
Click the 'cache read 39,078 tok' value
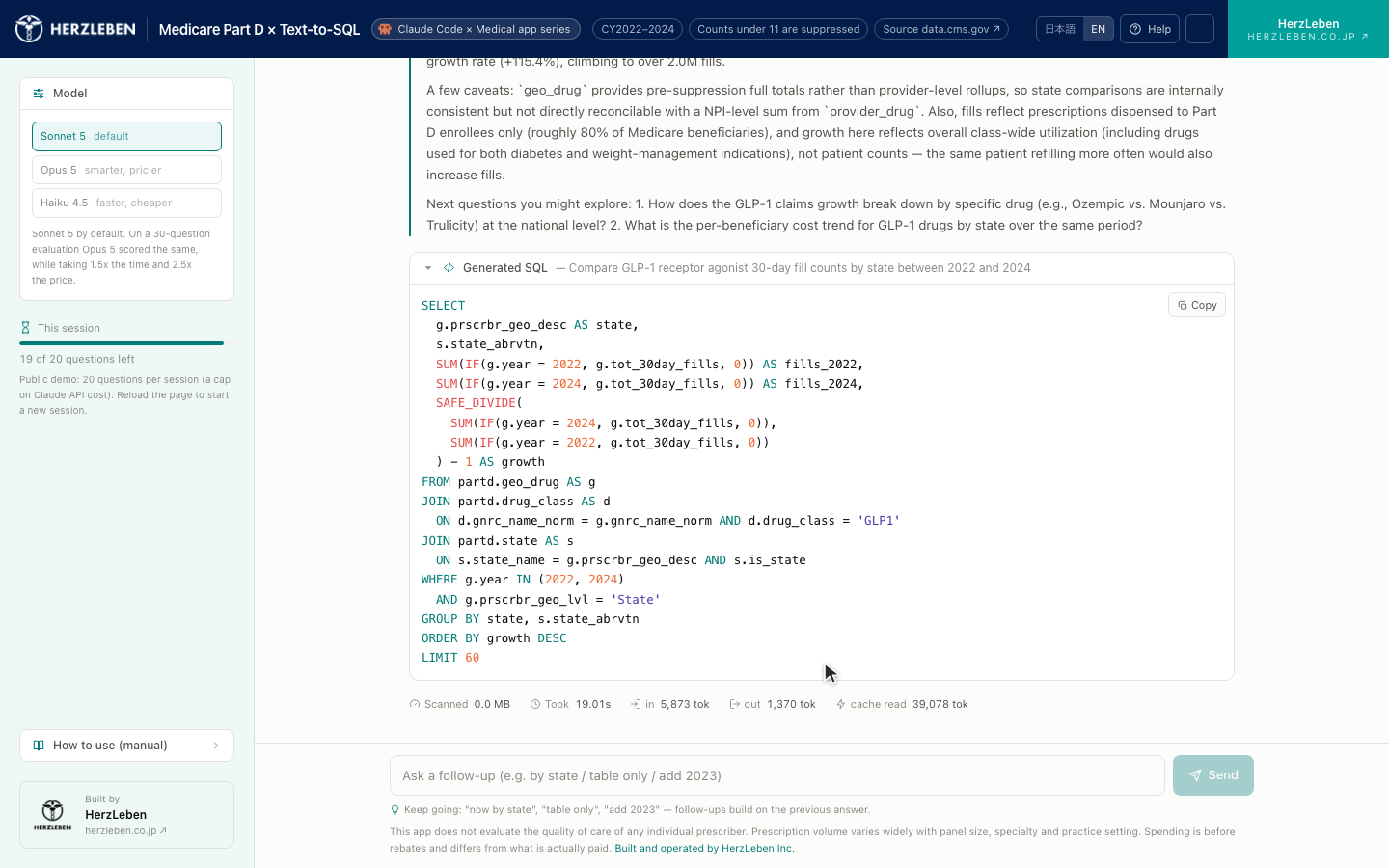[x=909, y=704]
